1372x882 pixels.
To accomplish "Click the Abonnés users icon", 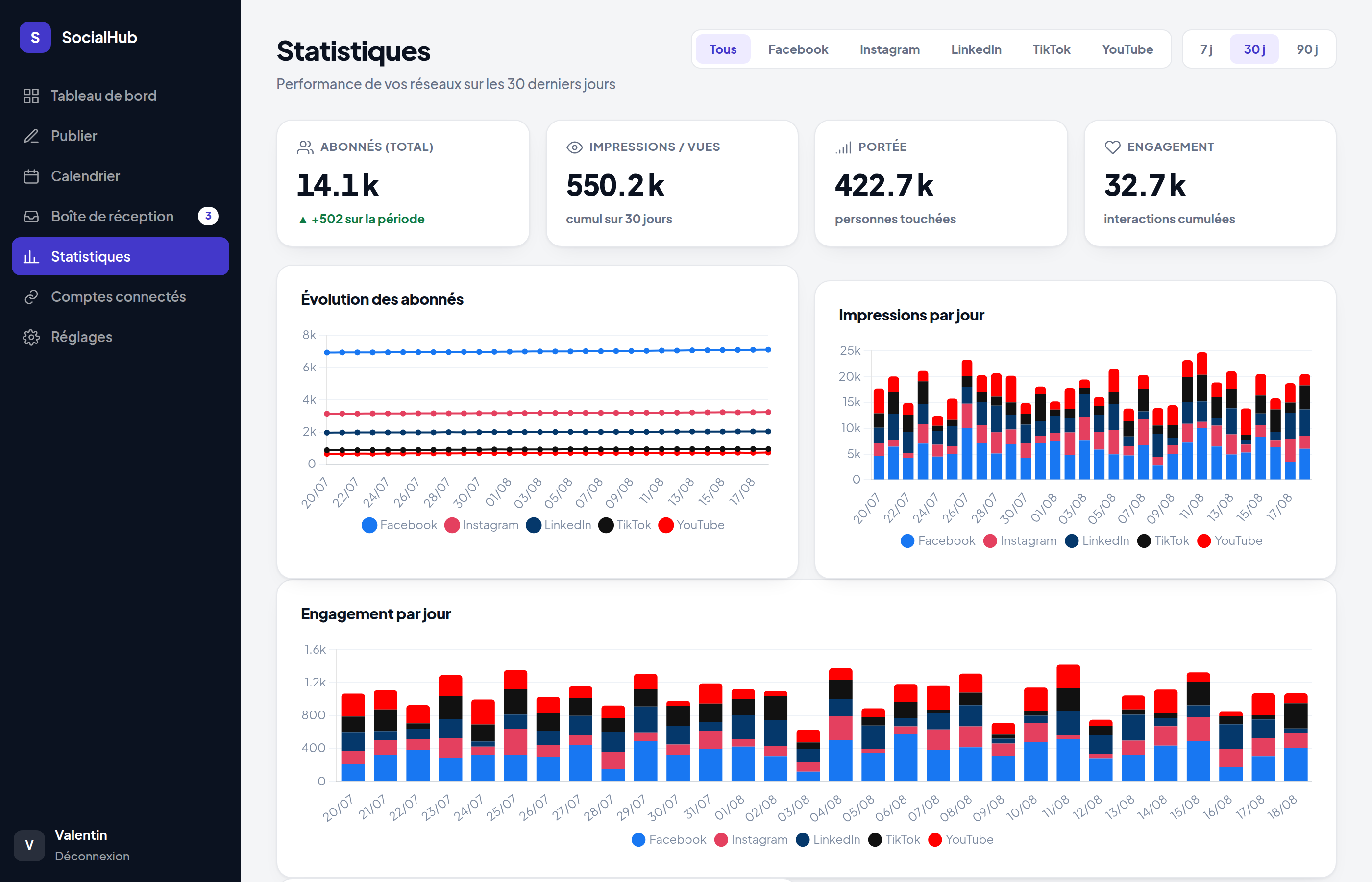I will pyautogui.click(x=305, y=147).
